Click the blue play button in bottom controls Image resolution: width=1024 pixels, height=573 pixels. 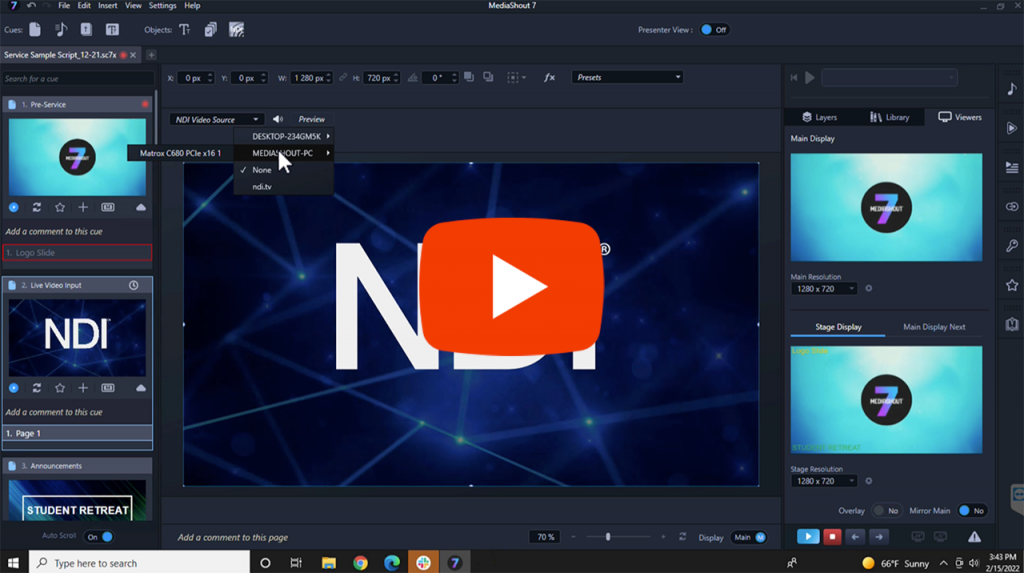tap(808, 537)
